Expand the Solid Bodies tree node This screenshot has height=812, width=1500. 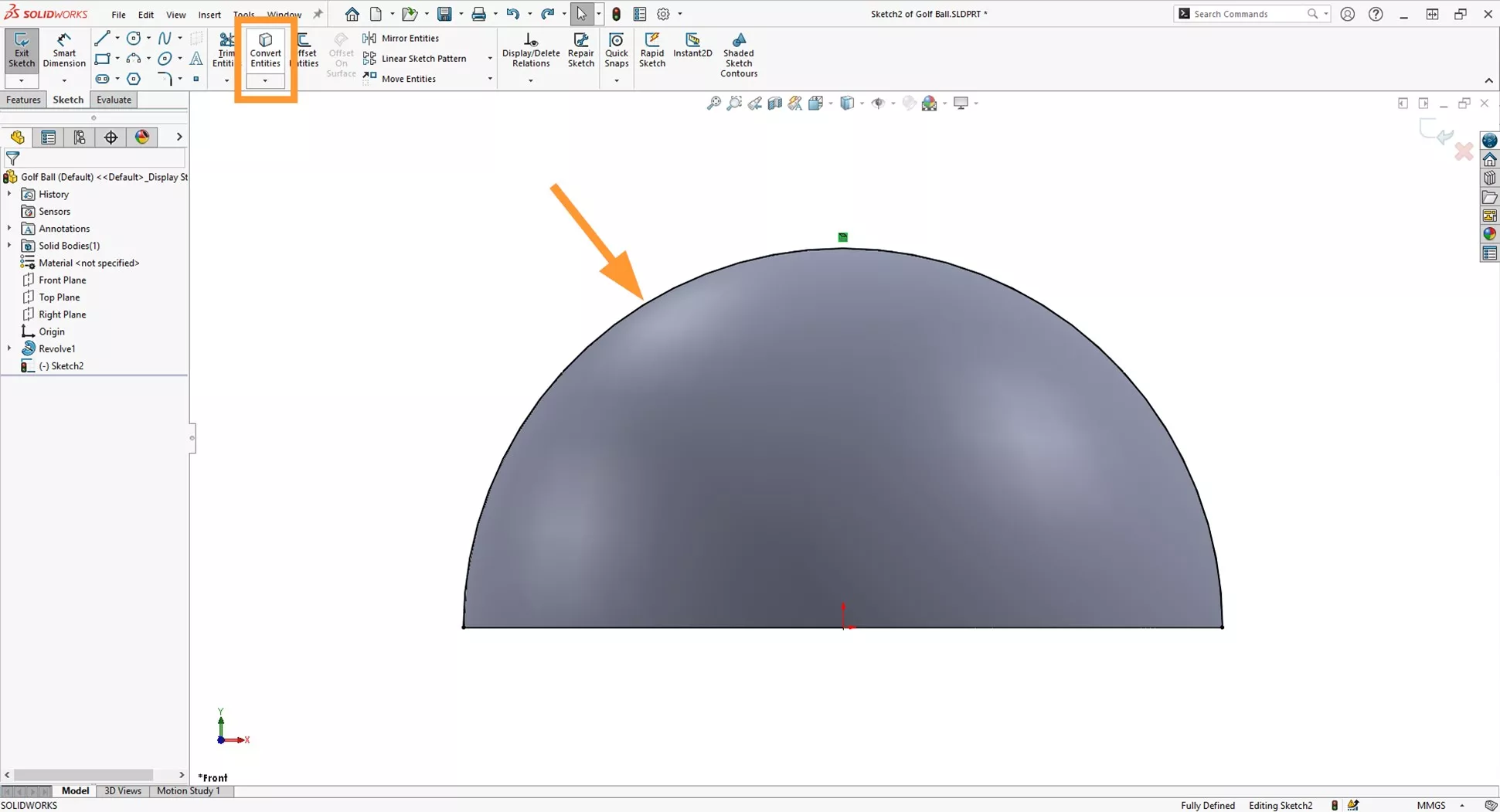coord(9,245)
